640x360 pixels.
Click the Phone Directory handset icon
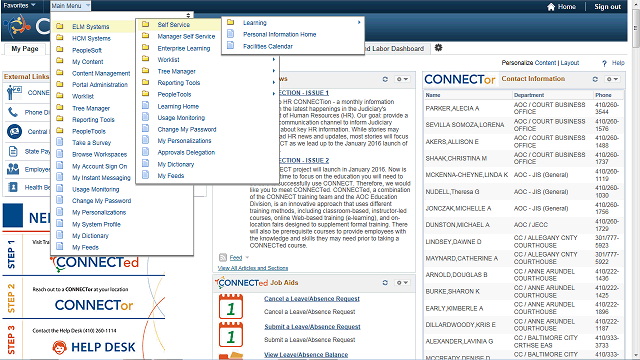click(x=13, y=112)
